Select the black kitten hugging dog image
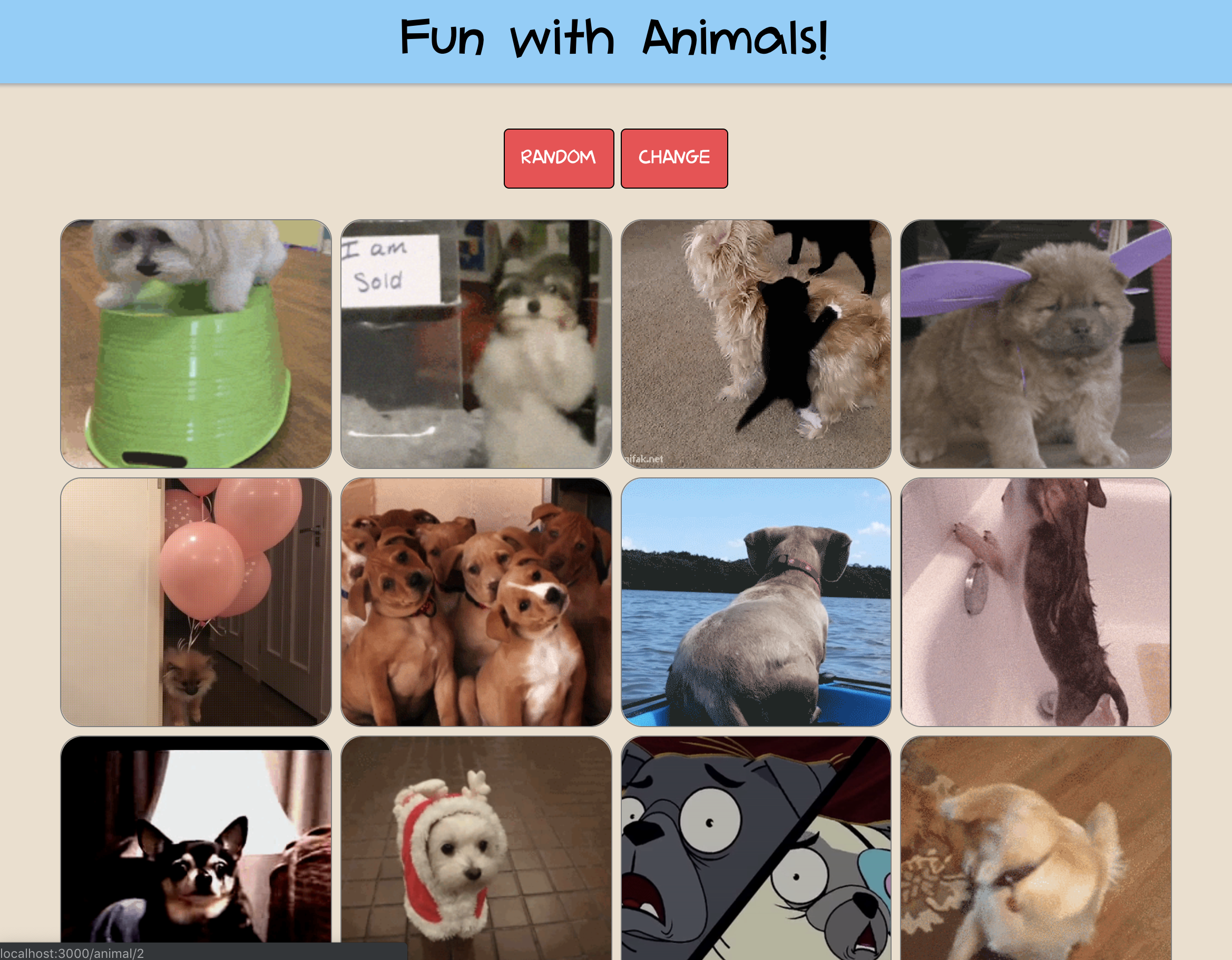Viewport: 1232px width, 960px height. (756, 344)
